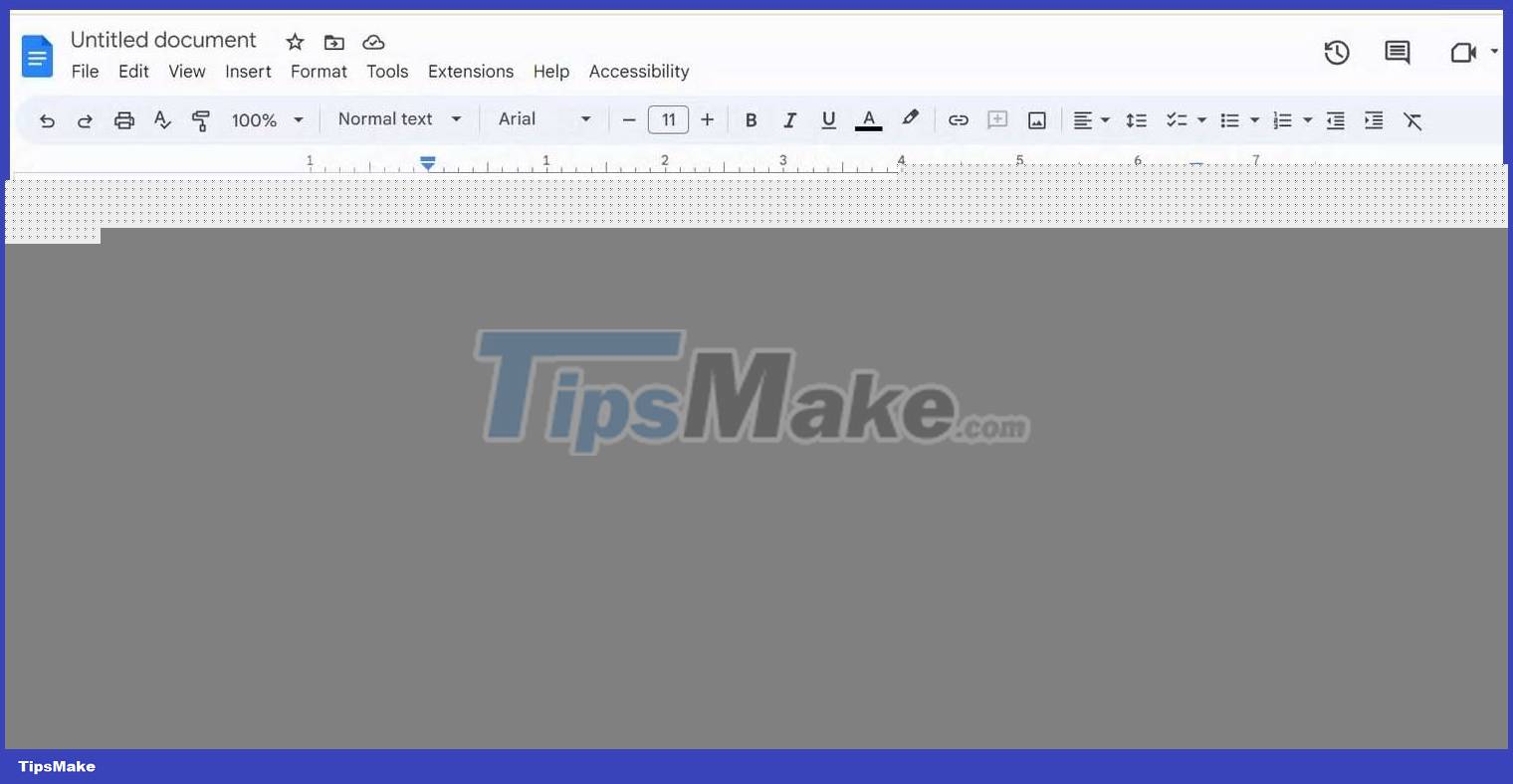Insert a link
Screen dimensions: 1513x784
pos(958,119)
